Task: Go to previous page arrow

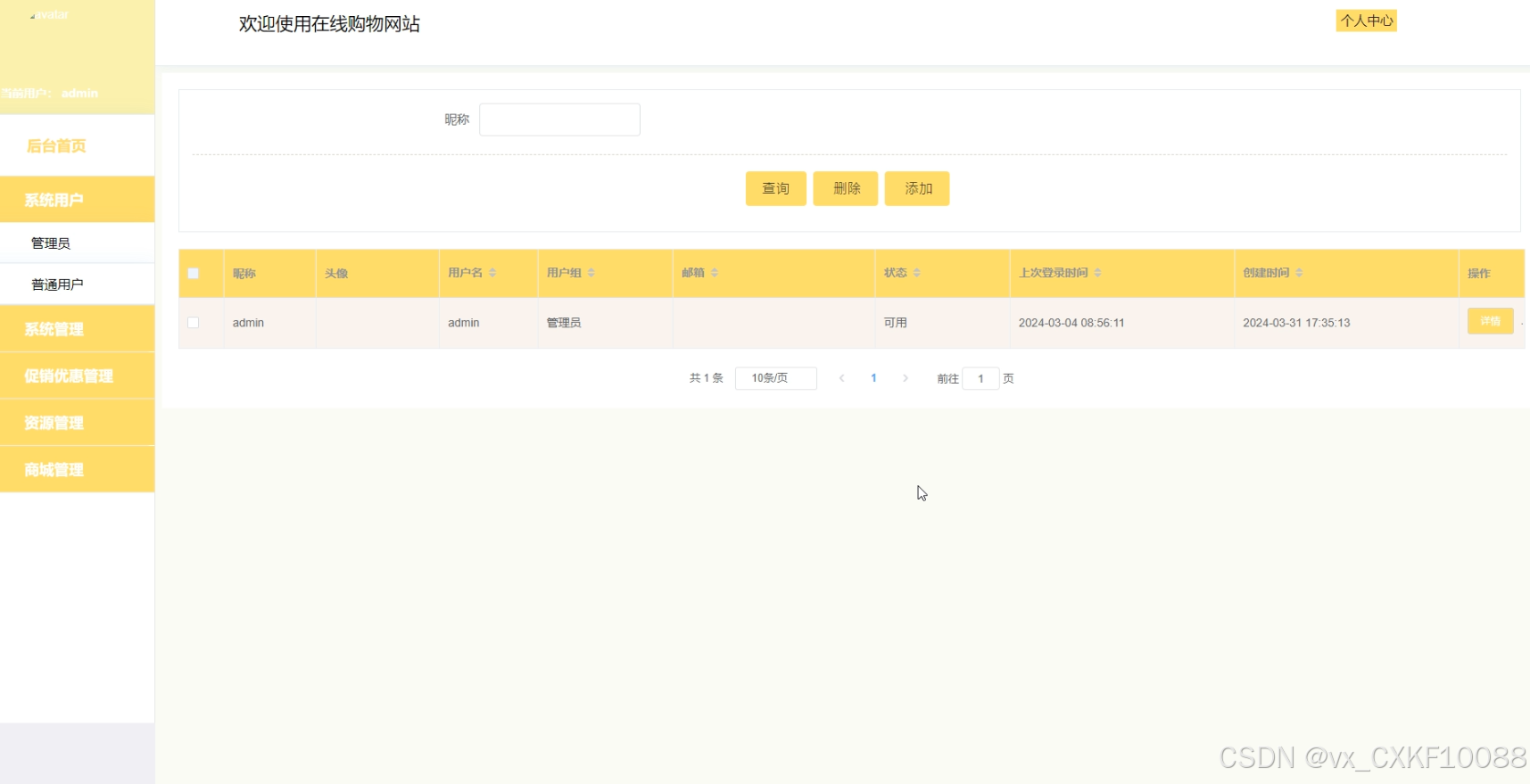Action: [841, 378]
